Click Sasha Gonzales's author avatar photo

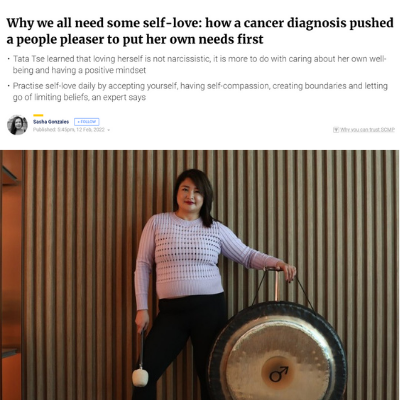17,125
